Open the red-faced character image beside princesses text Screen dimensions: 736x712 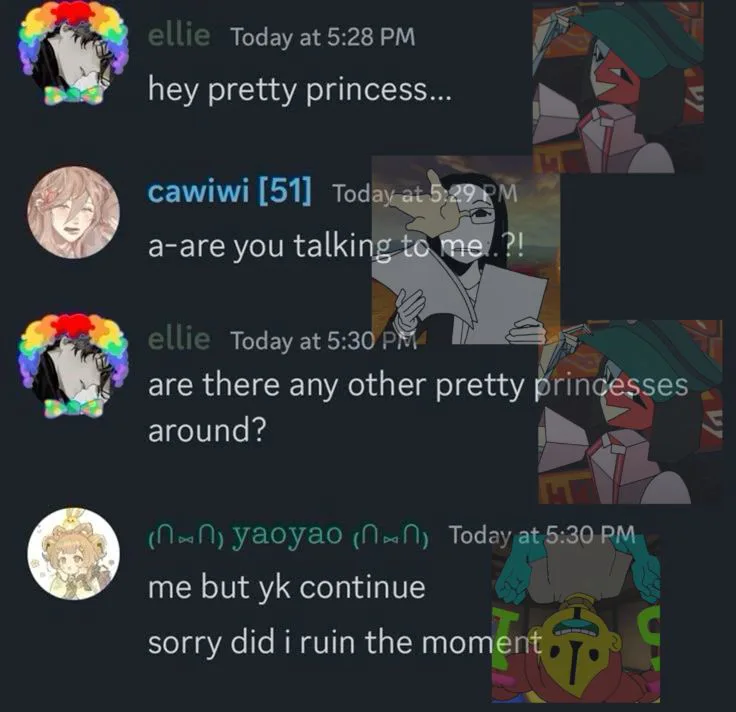point(630,412)
